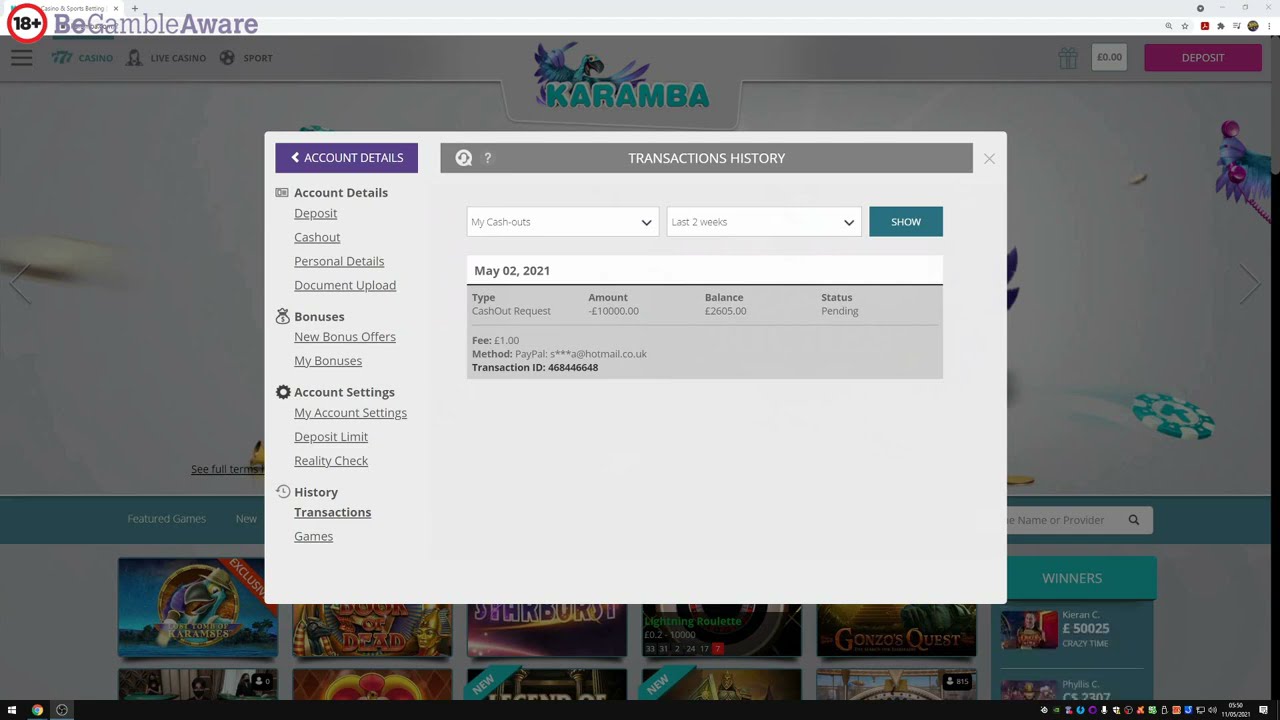1280x720 pixels.
Task: Expand the My Cash-outs dropdown
Action: [x=562, y=222]
